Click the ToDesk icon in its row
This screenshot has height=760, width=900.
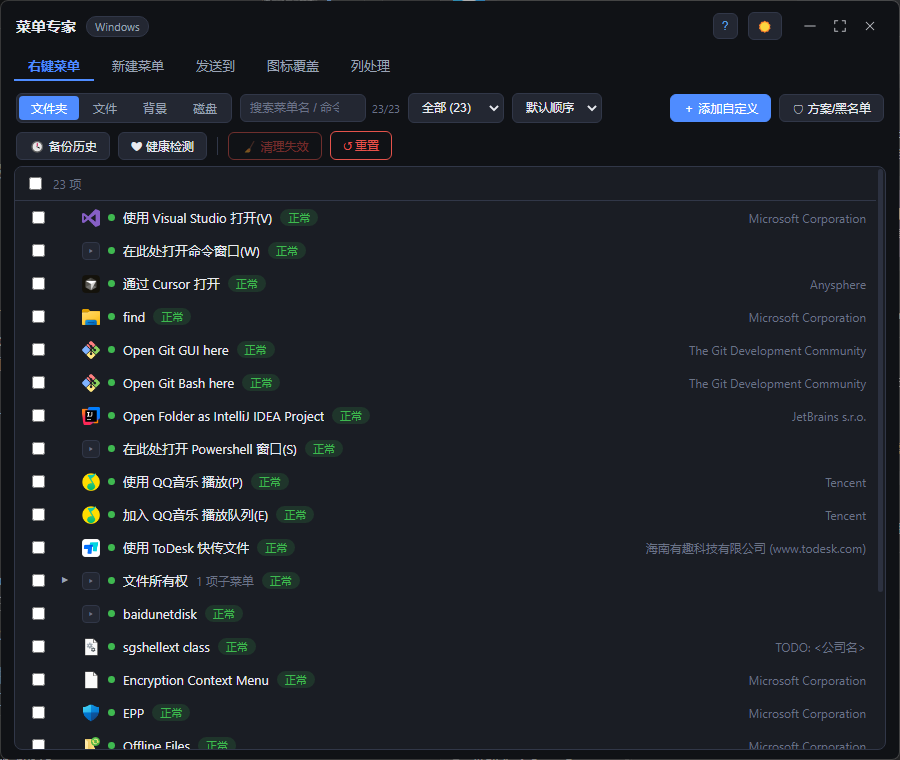(x=91, y=548)
